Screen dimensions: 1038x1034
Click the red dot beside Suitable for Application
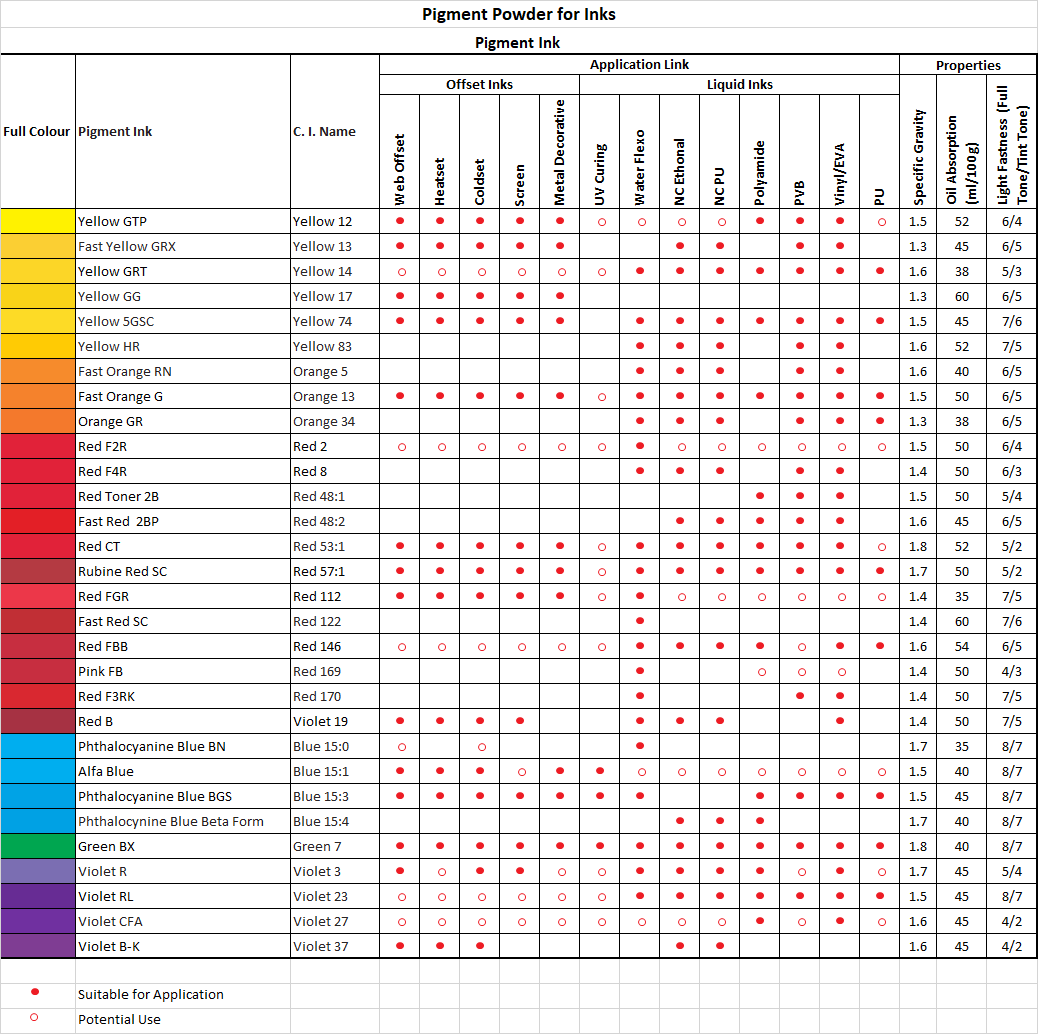coord(35,992)
